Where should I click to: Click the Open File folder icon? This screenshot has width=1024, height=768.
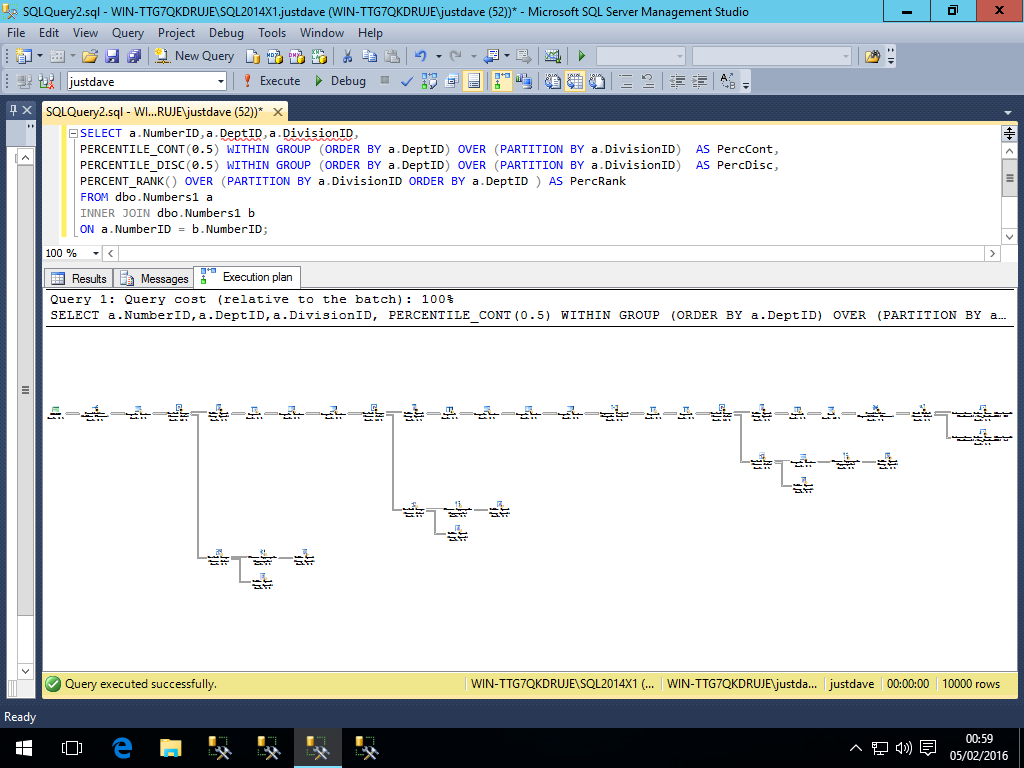pyautogui.click(x=90, y=56)
